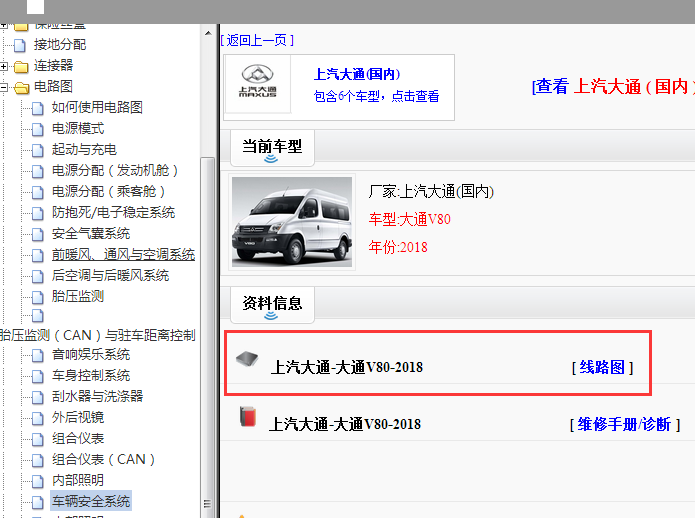Click 包含6个车型，点击查看 link
Viewport: 695px width, 518px height.
coord(376,96)
